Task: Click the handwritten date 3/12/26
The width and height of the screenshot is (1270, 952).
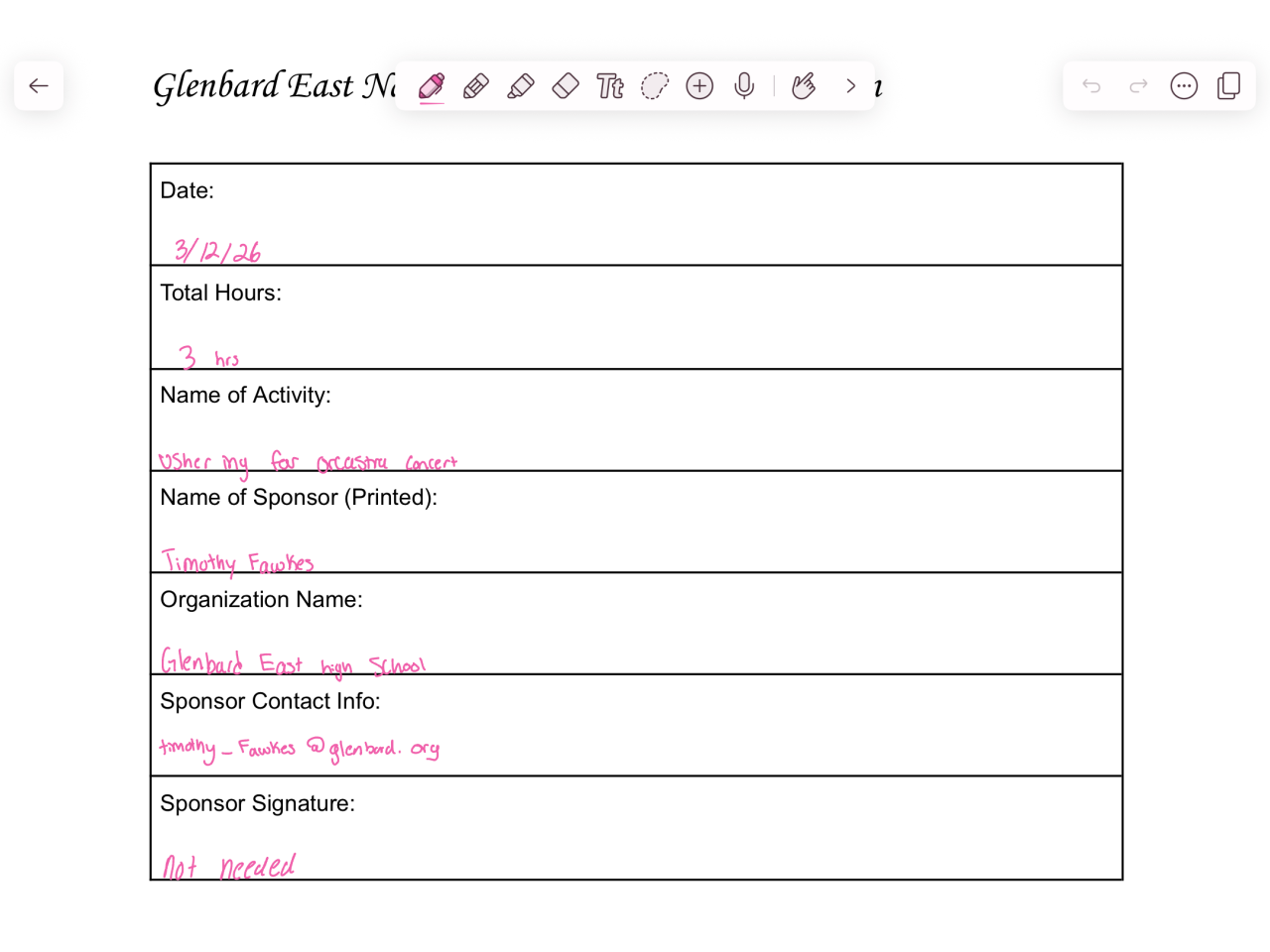Action: (217, 250)
